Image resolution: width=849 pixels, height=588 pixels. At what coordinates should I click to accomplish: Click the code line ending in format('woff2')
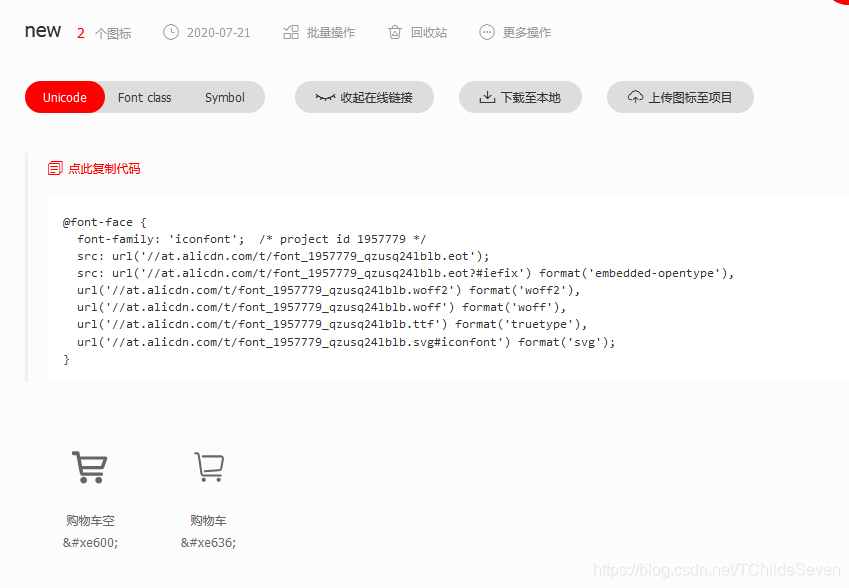328,290
